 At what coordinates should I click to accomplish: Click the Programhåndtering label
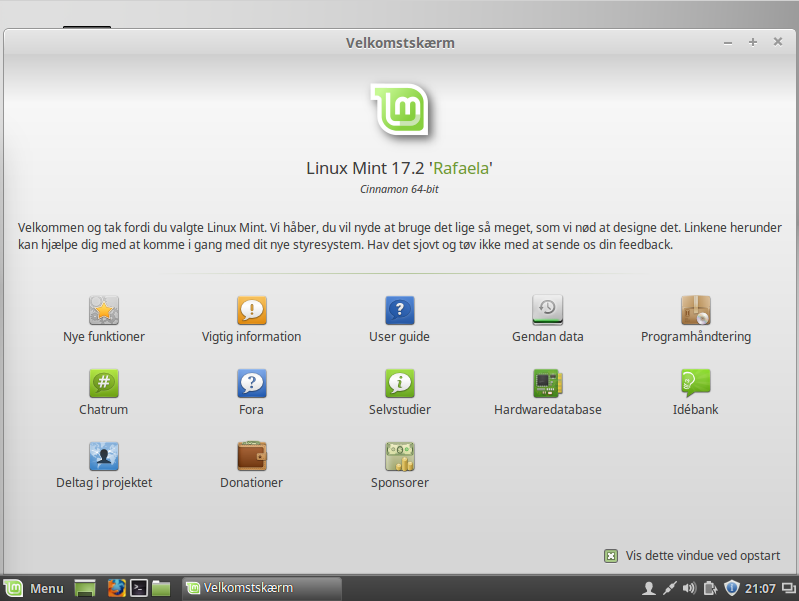(696, 337)
